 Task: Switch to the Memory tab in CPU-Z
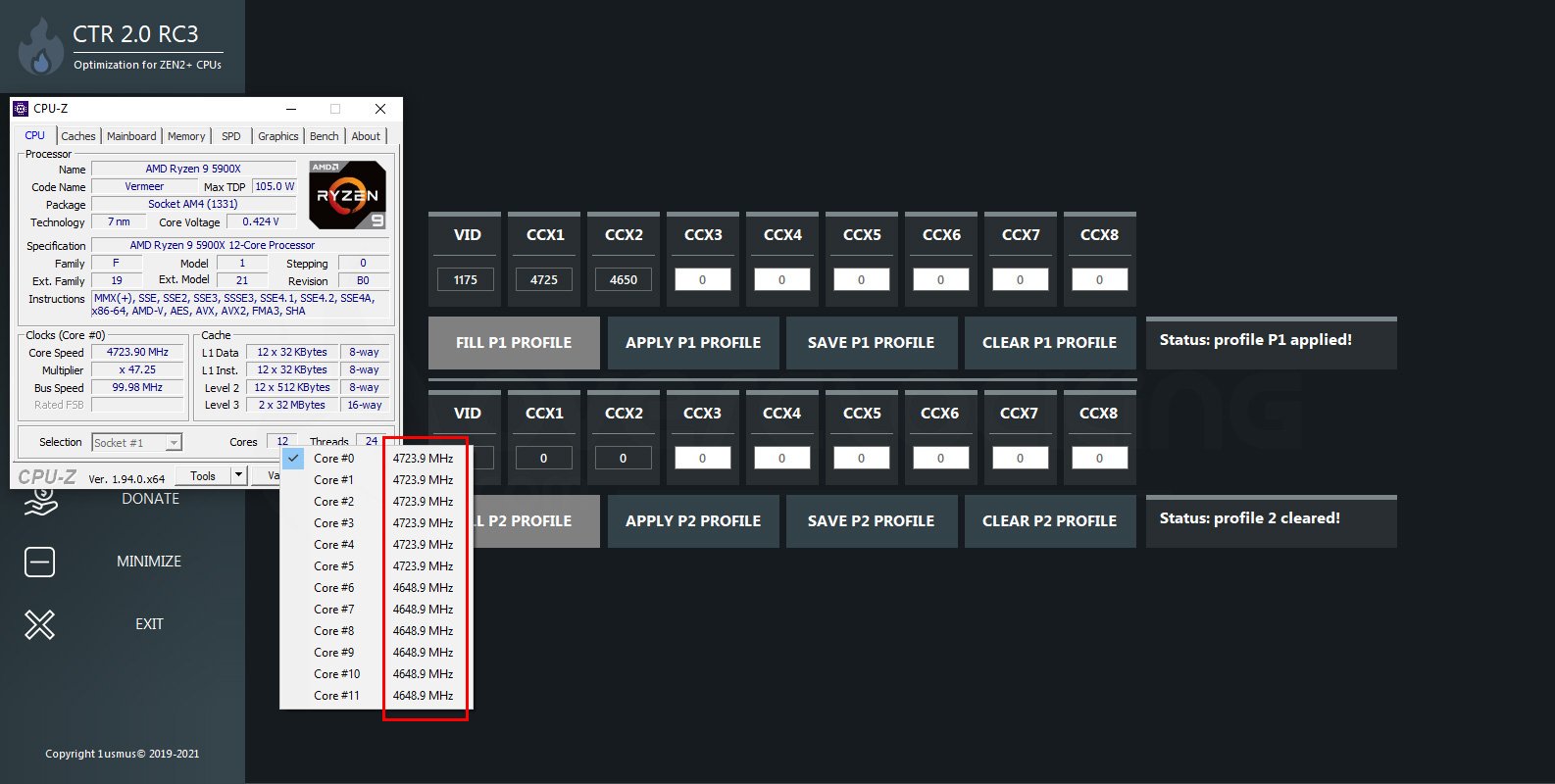186,136
